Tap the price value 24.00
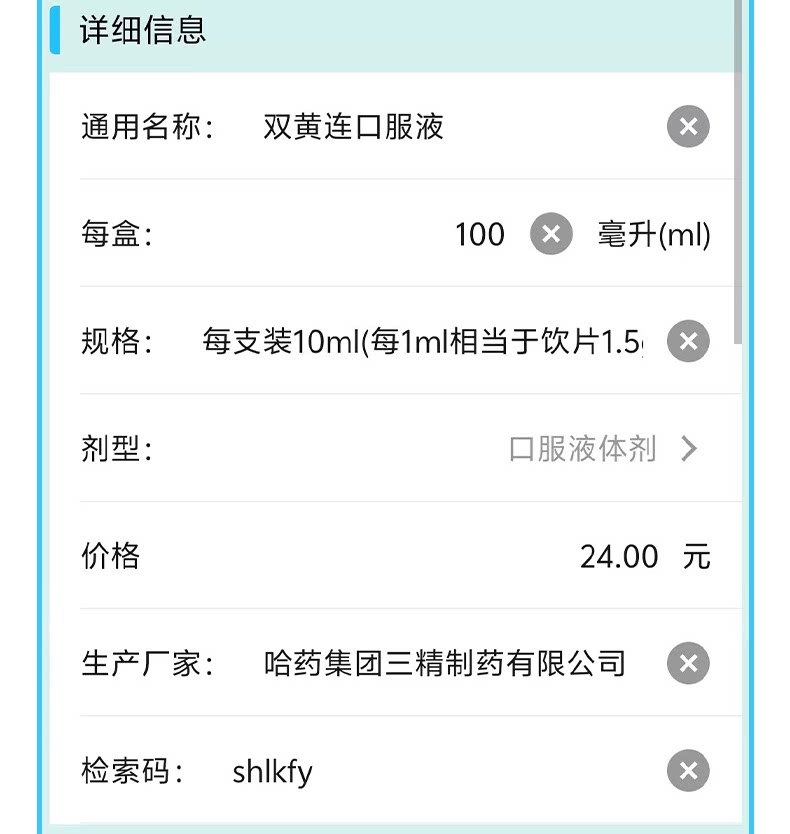 pos(619,556)
